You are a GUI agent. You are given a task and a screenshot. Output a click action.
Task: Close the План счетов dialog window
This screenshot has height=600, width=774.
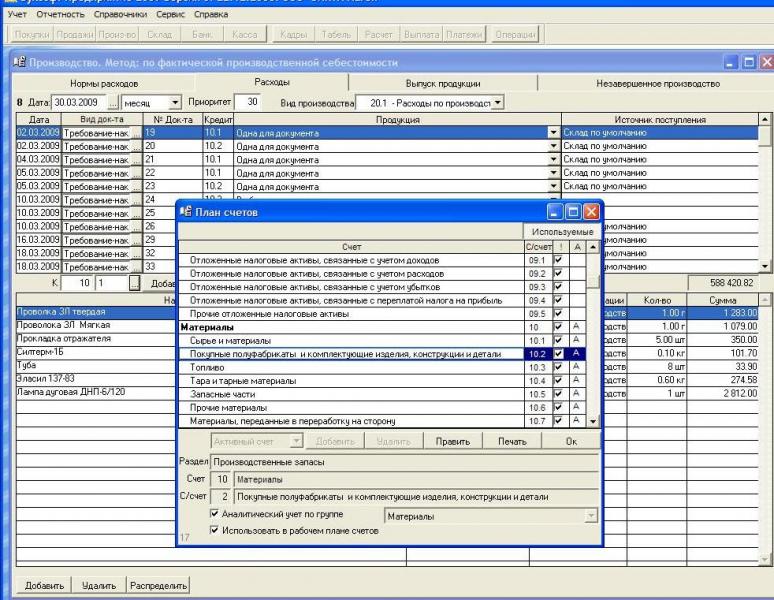pyautogui.click(x=590, y=212)
